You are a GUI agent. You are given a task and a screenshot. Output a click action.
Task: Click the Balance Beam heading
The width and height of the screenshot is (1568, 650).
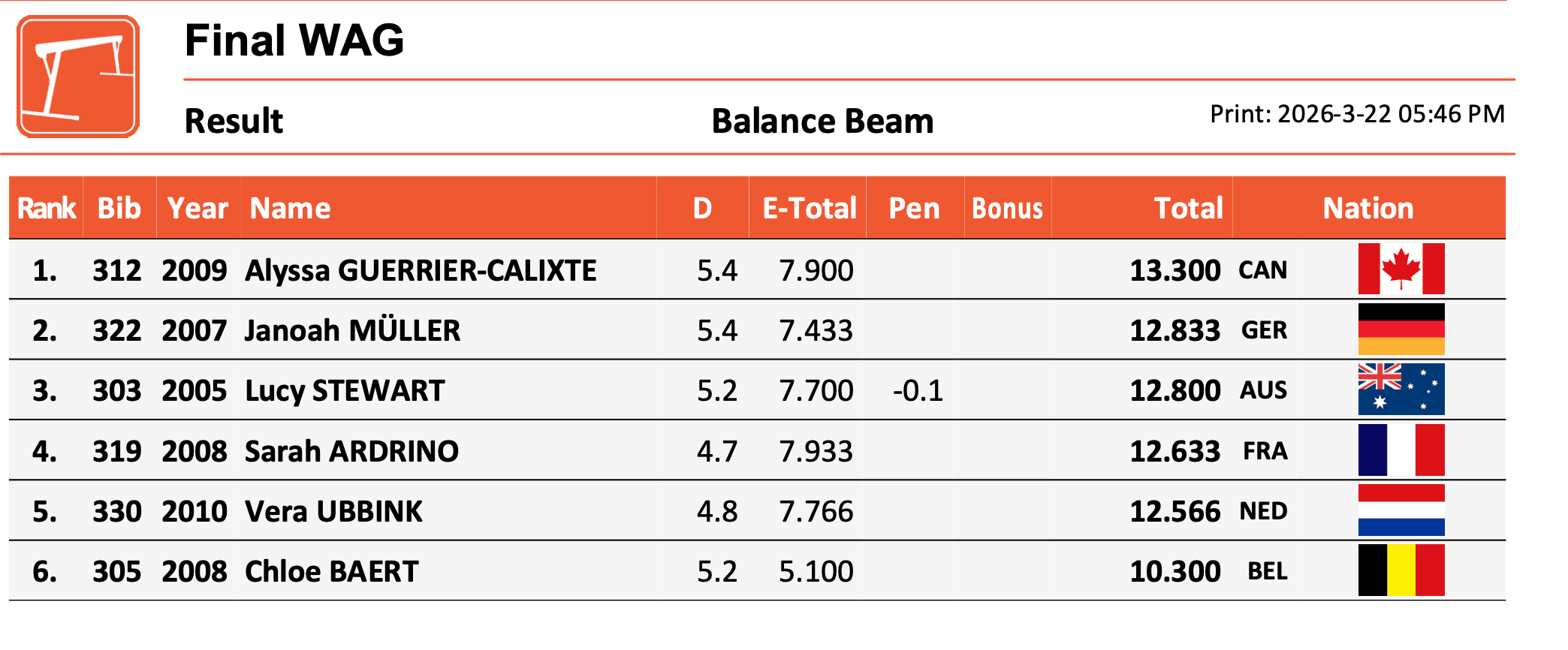point(822,121)
